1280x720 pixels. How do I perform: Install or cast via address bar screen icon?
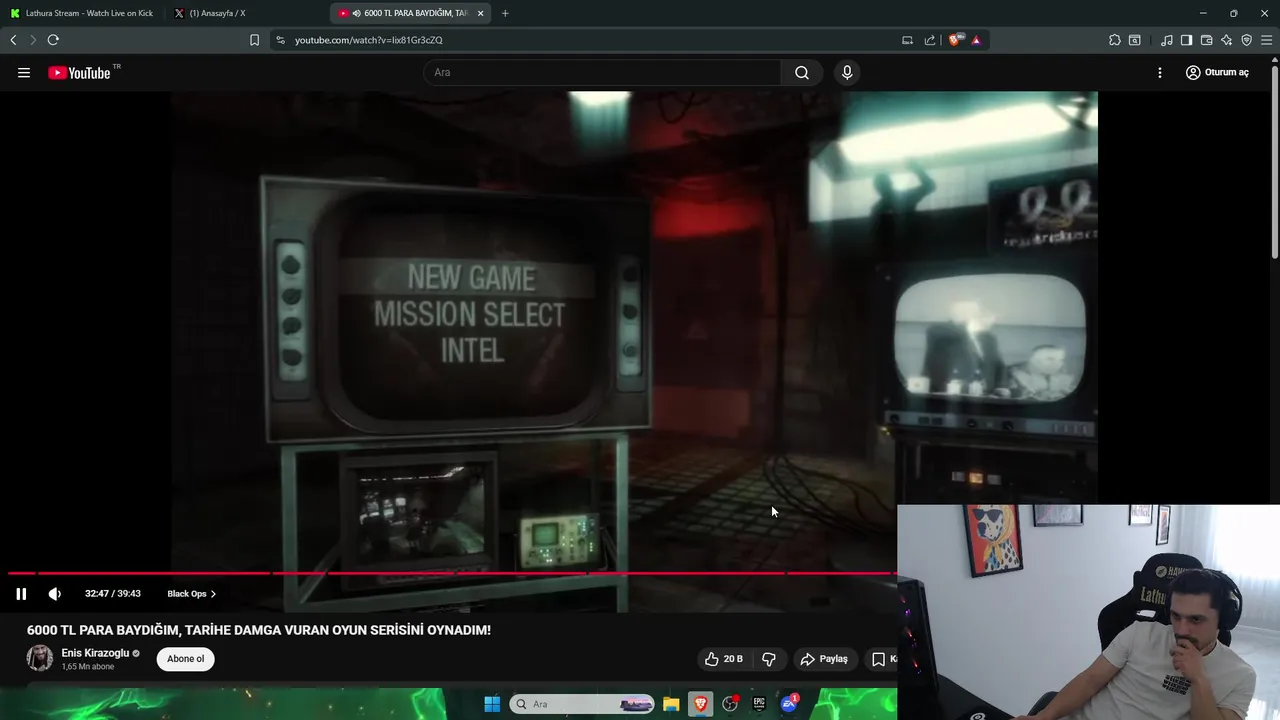907,40
